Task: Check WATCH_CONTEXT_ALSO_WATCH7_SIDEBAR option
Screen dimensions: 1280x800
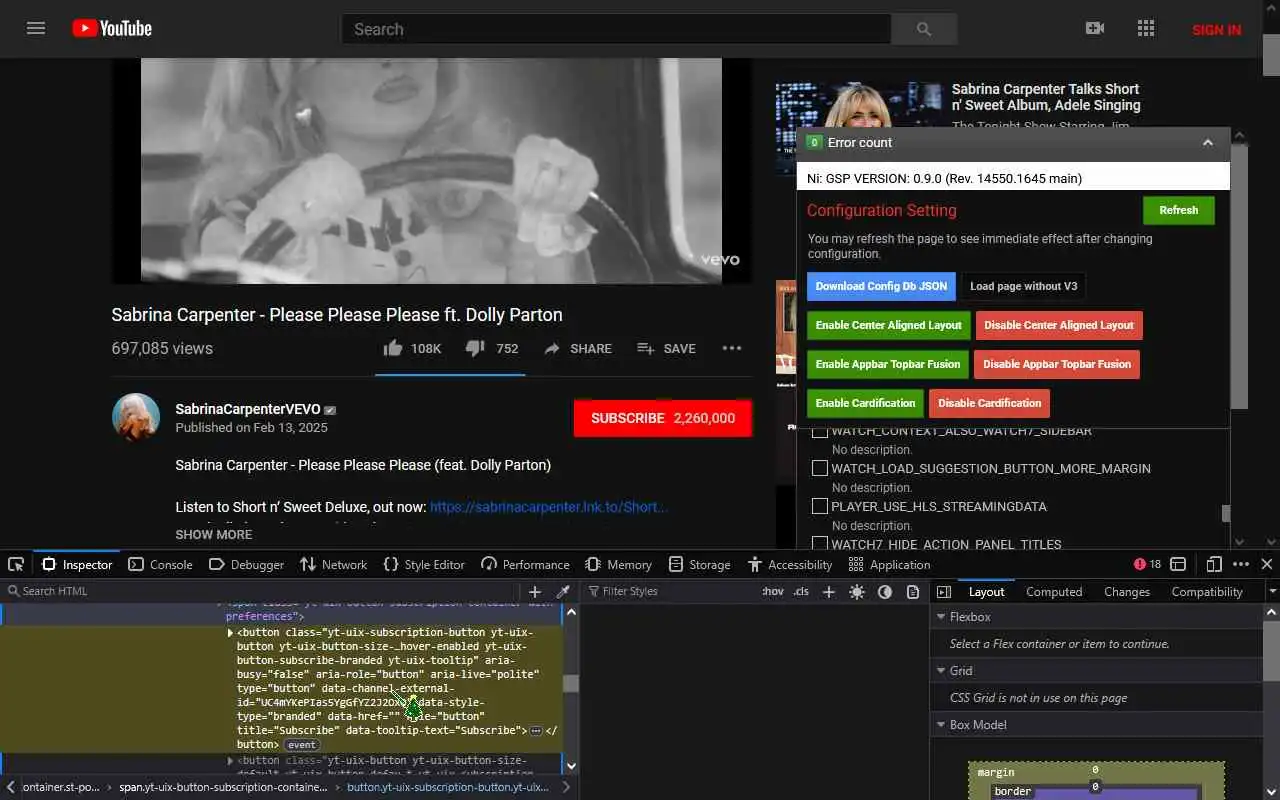Action: [820, 432]
